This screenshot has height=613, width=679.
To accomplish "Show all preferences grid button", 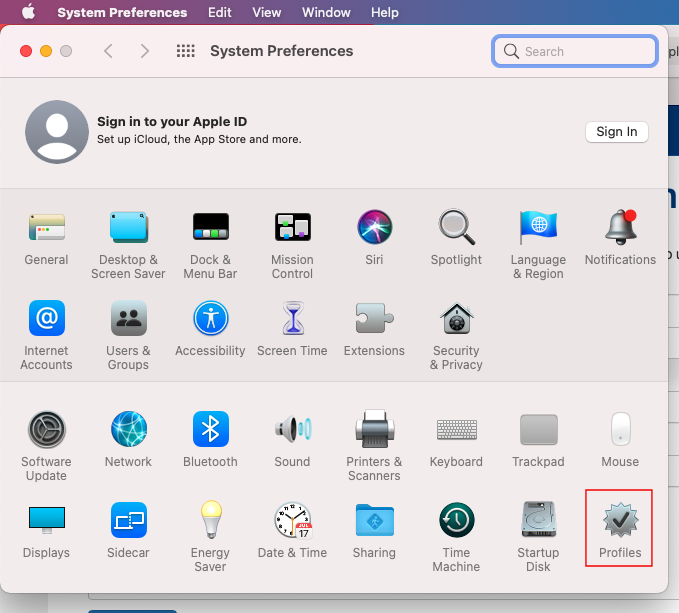I will (x=186, y=51).
